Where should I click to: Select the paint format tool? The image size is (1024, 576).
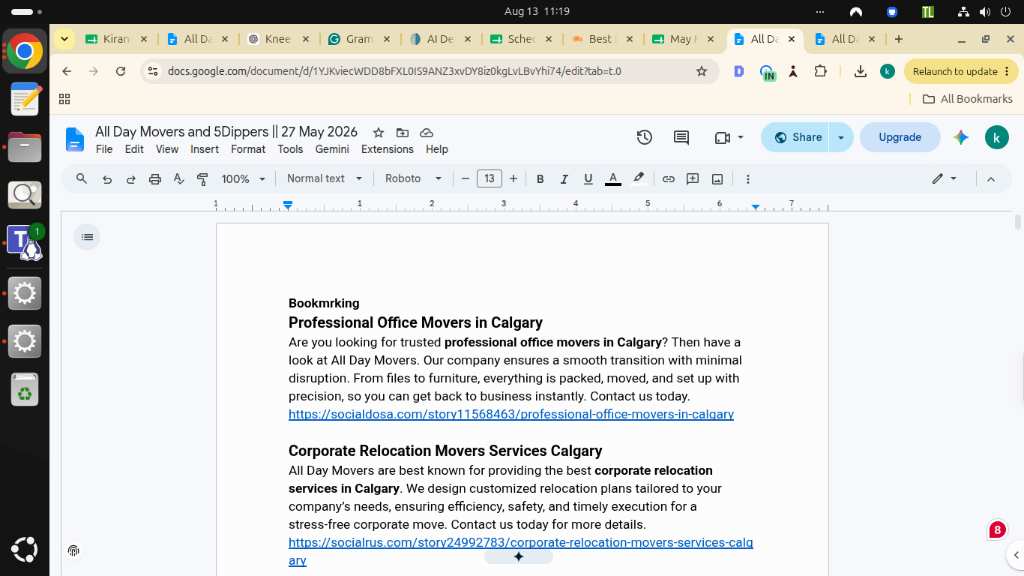[x=202, y=179]
